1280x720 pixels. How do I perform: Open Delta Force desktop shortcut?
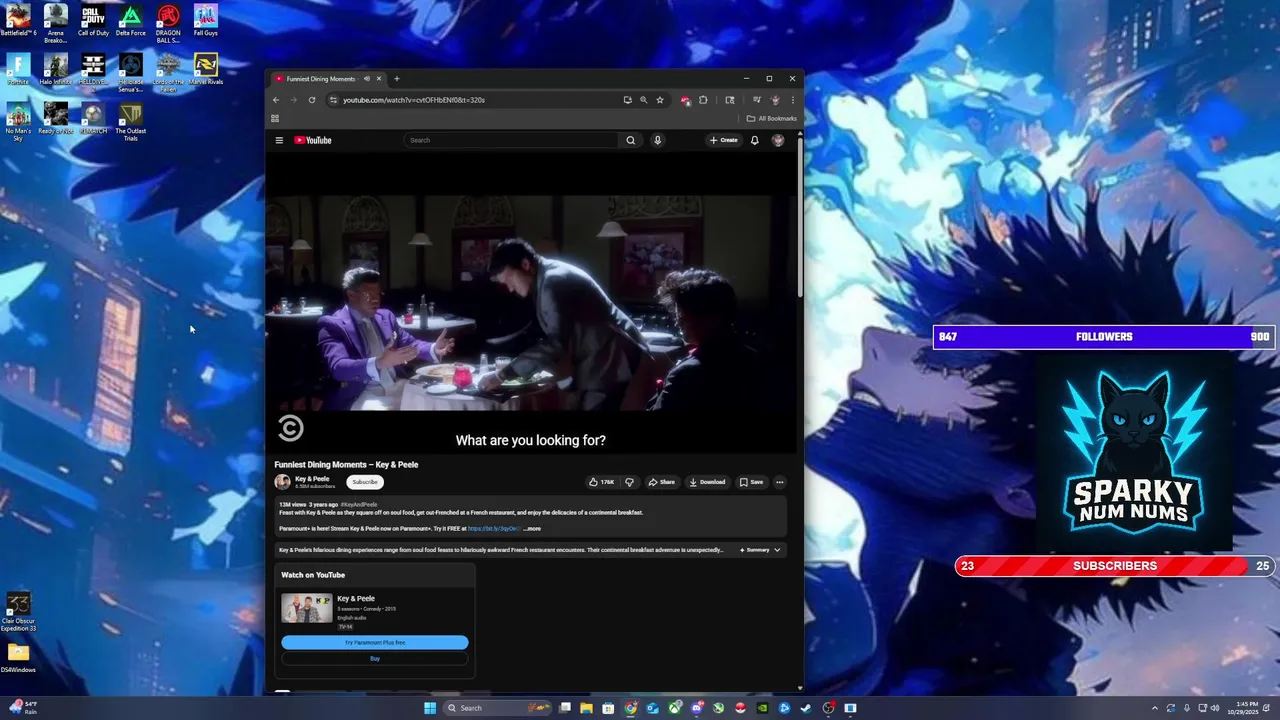point(130,21)
